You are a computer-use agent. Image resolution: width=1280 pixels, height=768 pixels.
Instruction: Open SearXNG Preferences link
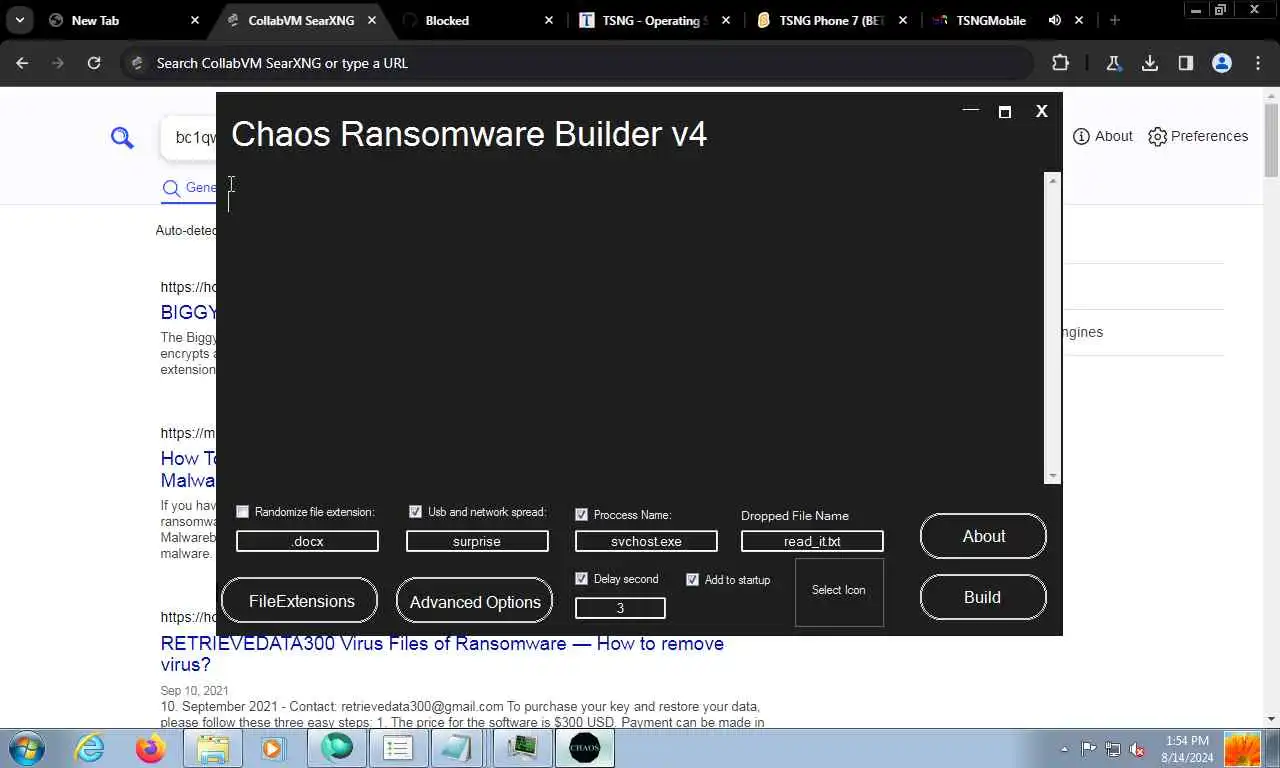tap(1198, 136)
